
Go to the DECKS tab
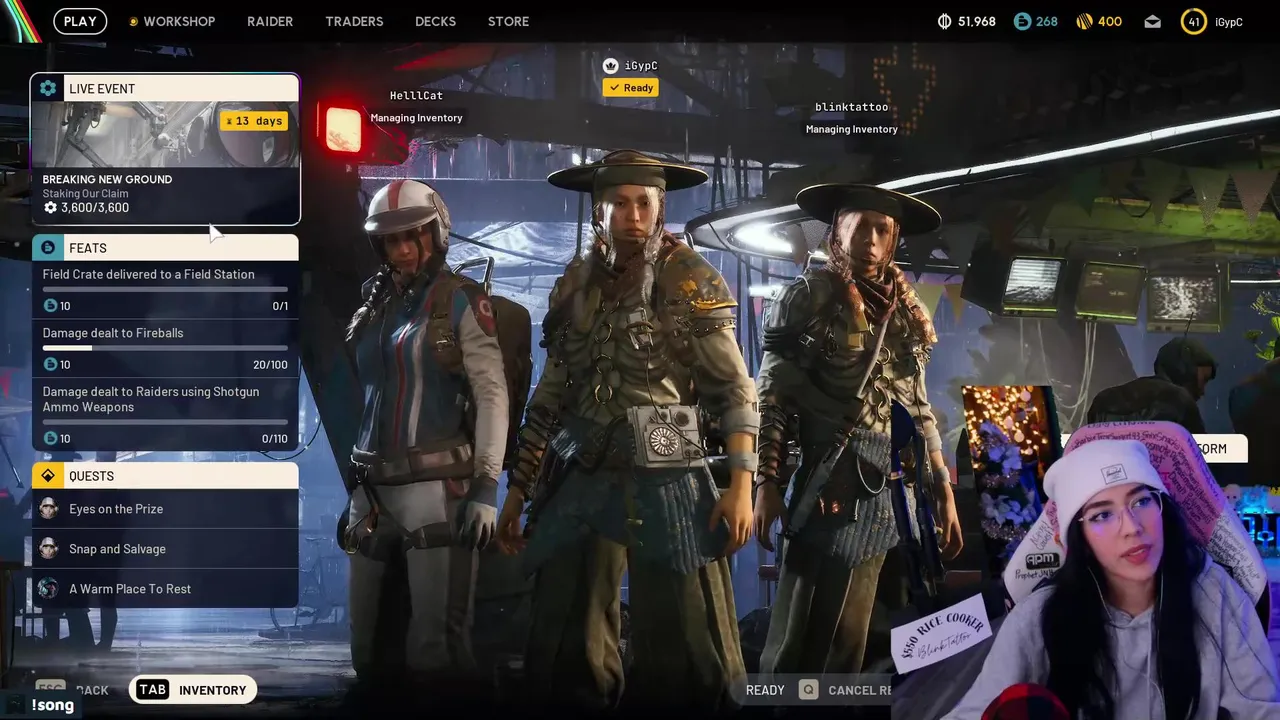tap(435, 21)
